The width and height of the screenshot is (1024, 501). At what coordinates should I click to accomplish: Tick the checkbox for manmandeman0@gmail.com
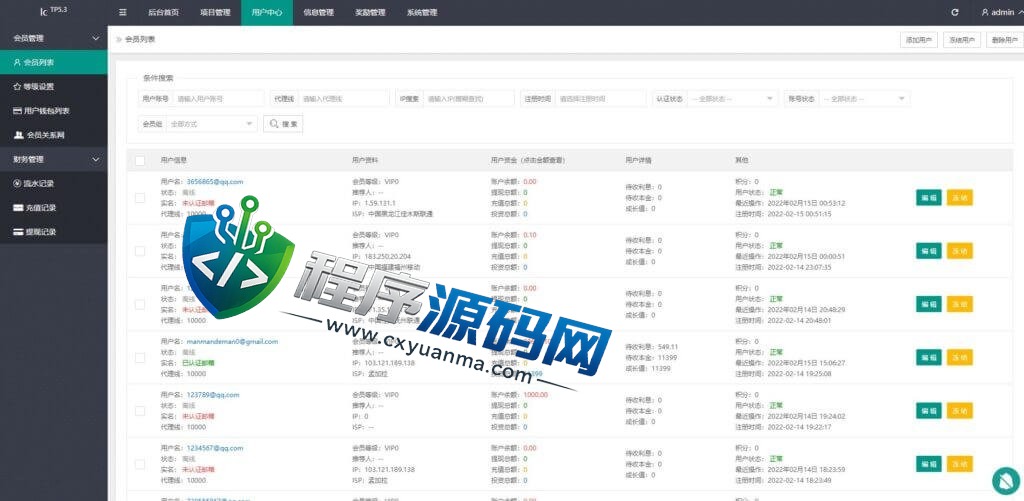click(x=140, y=358)
